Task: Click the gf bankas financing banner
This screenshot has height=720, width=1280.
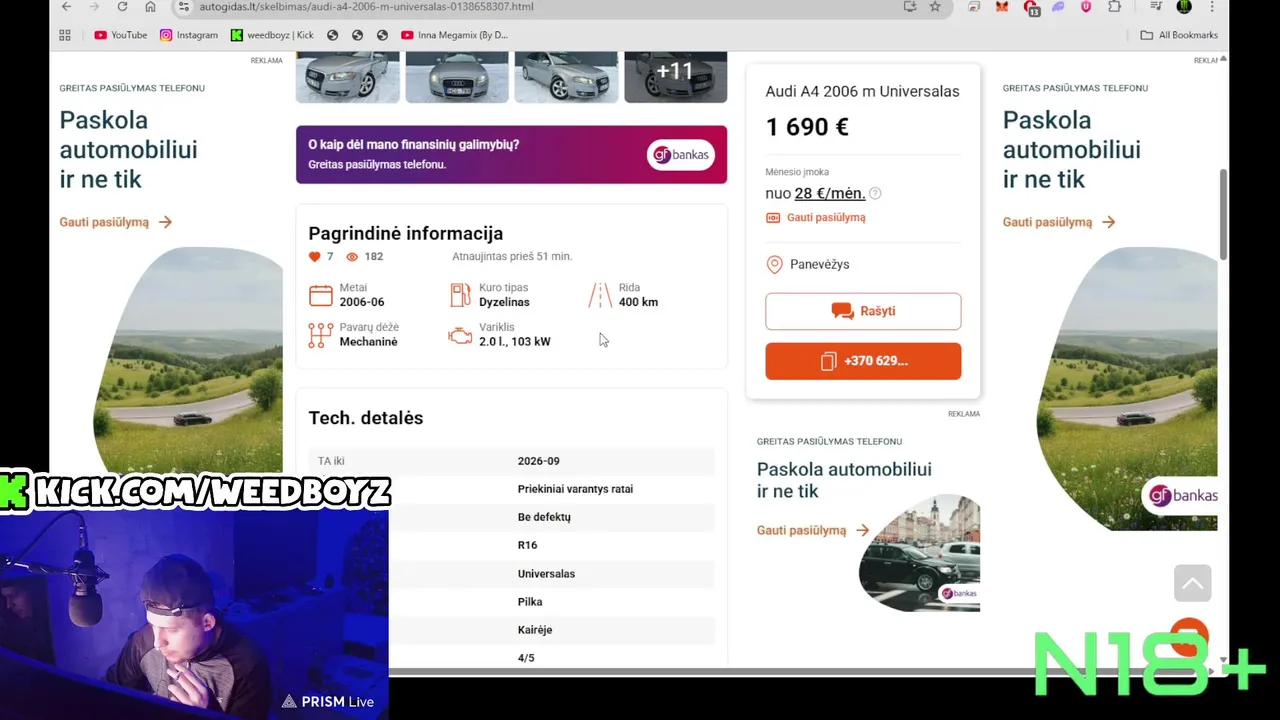Action: pyautogui.click(x=511, y=154)
